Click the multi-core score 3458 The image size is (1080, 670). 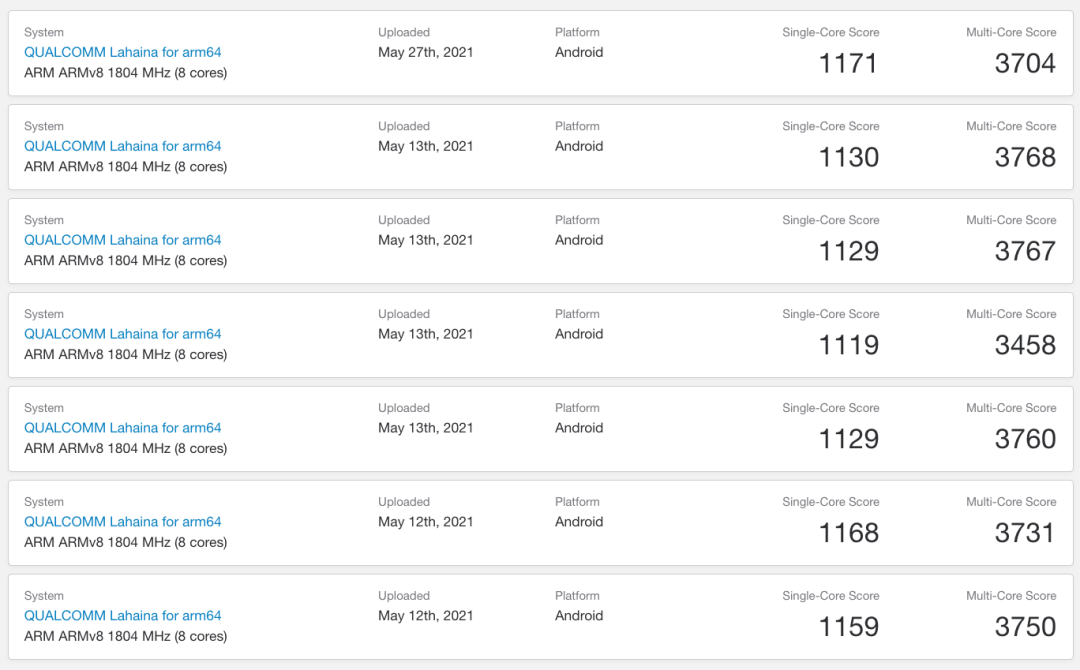tap(1025, 345)
